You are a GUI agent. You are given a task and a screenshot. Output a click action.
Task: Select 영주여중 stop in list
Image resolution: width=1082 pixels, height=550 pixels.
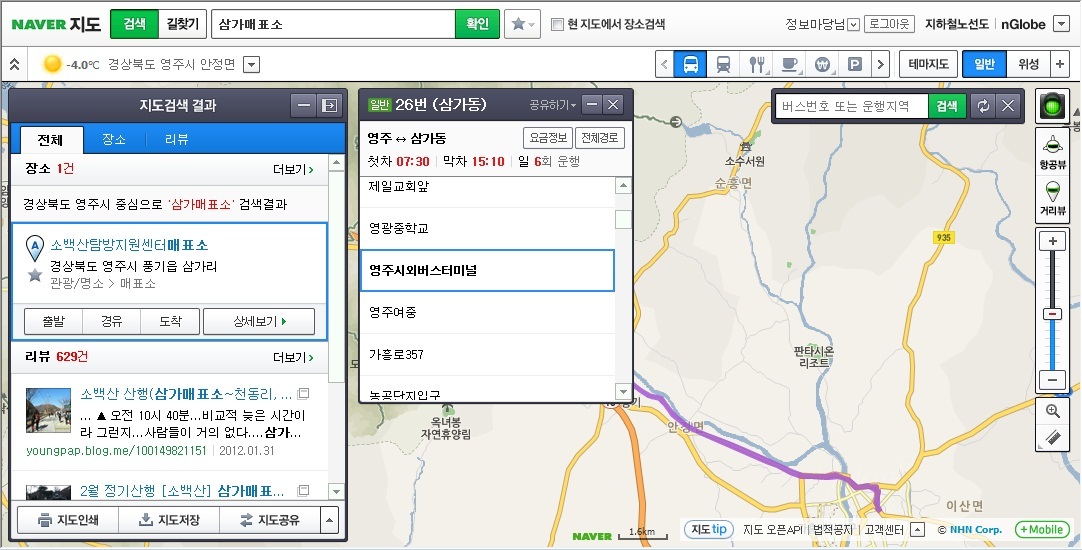click(x=487, y=313)
